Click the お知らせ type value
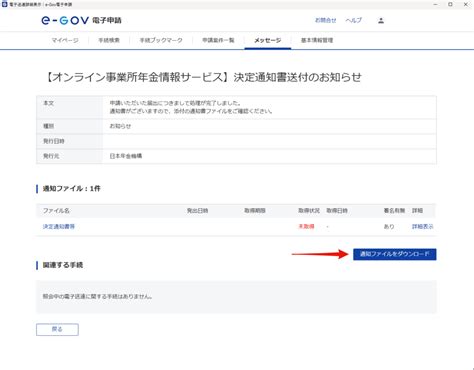474x370 pixels. point(120,126)
